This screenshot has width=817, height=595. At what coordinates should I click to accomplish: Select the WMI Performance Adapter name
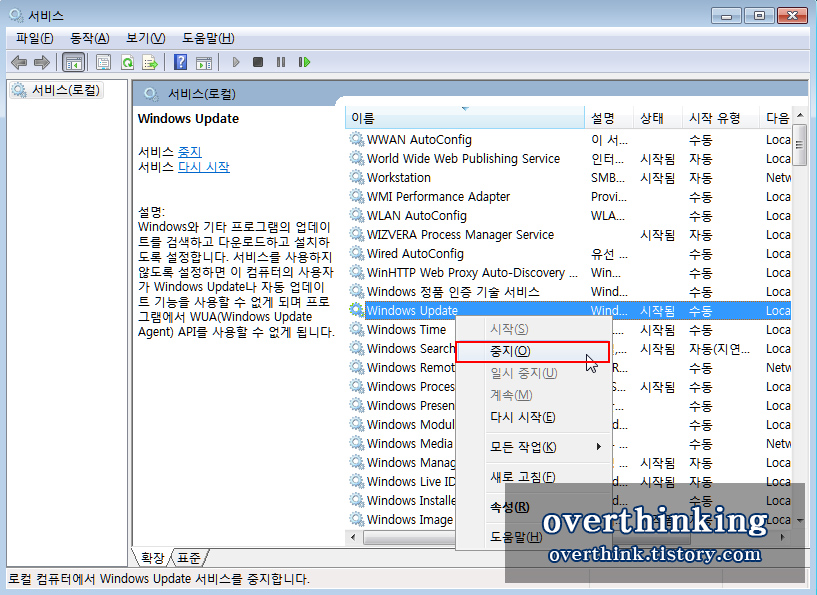pos(438,196)
